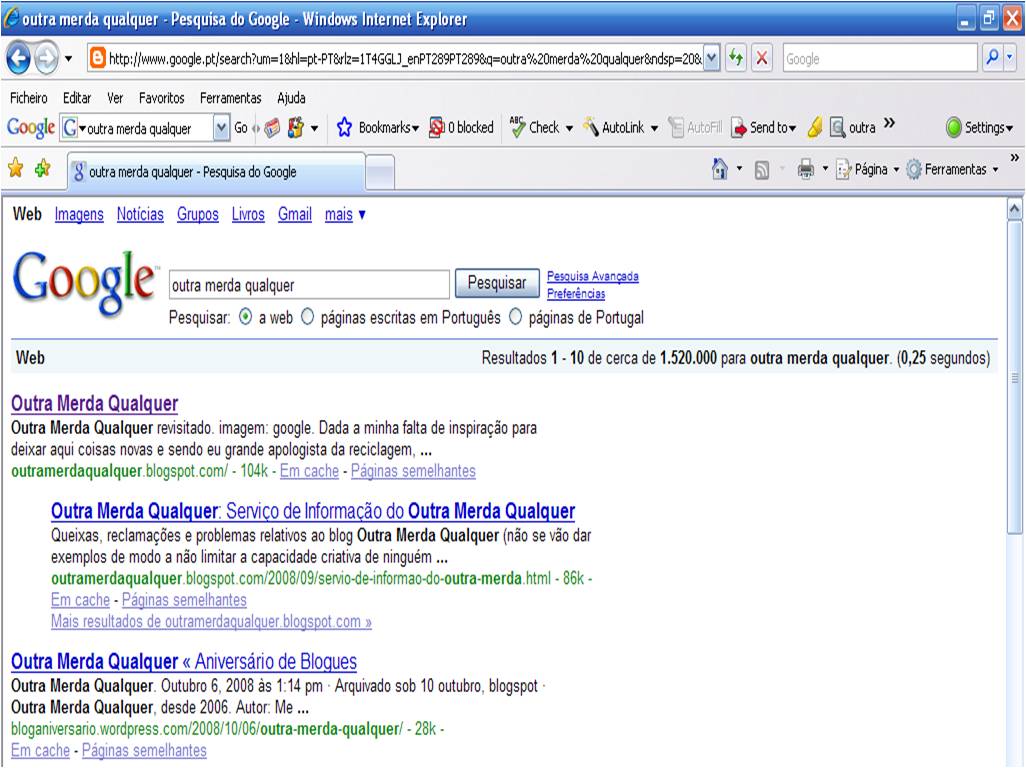Open the Check dropdown arrow
The image size is (1026, 768).
(569, 128)
